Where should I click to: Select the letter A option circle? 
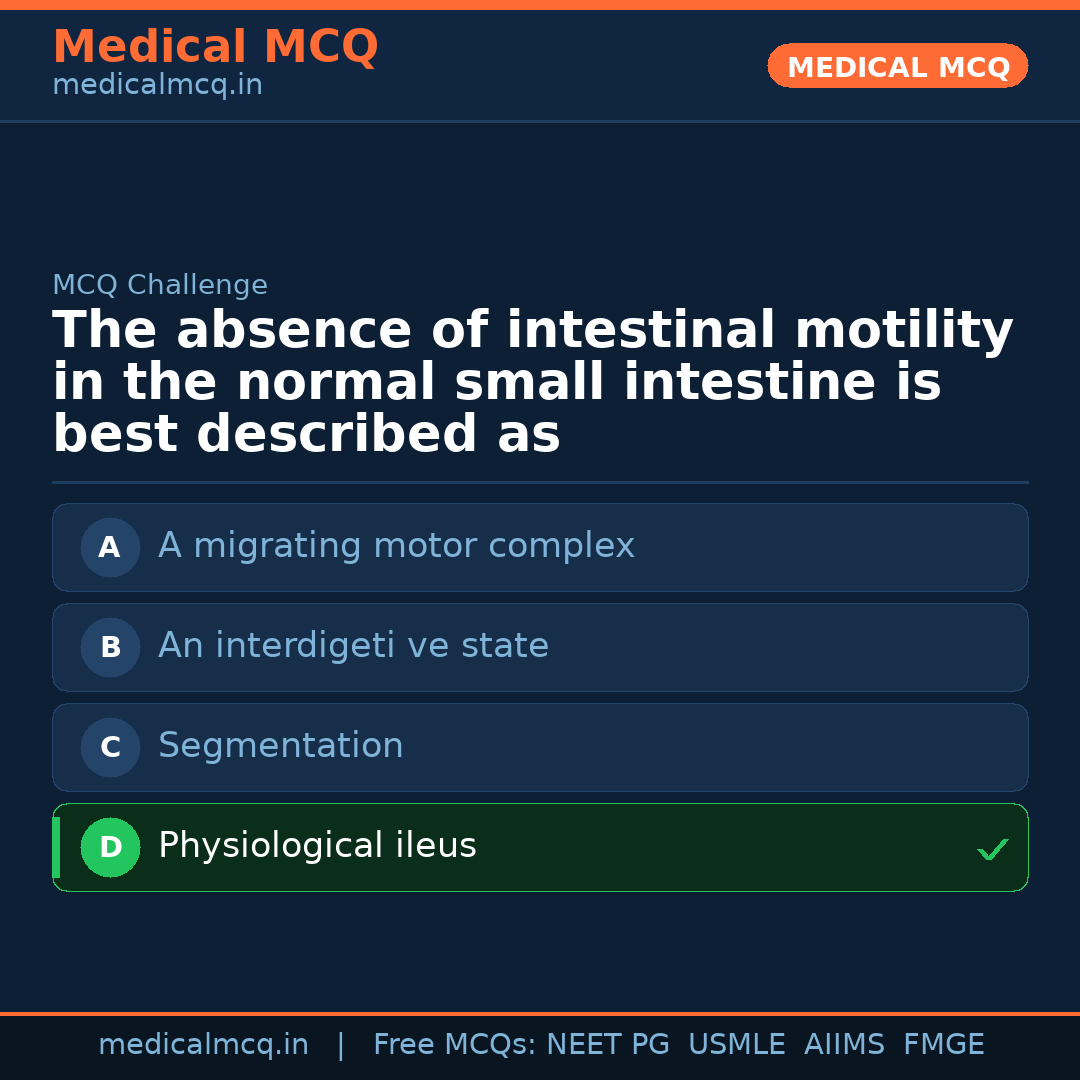[110, 547]
